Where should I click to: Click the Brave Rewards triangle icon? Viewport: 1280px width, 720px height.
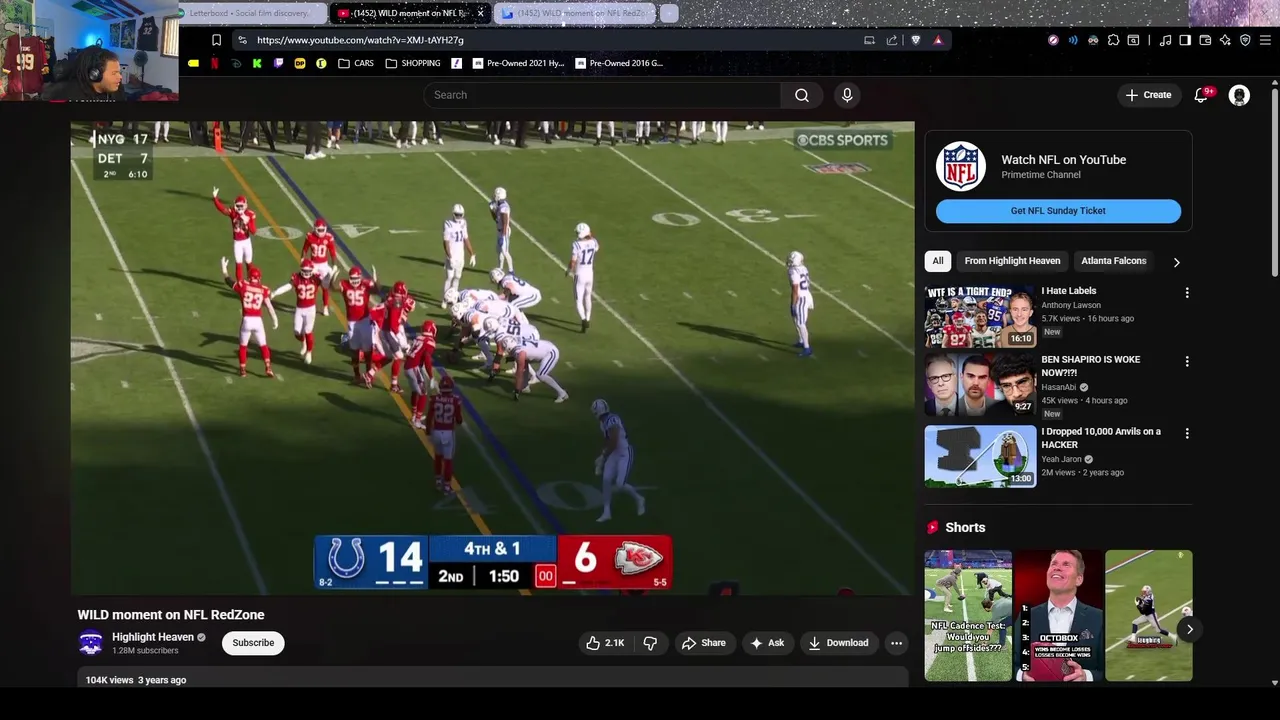pos(938,40)
